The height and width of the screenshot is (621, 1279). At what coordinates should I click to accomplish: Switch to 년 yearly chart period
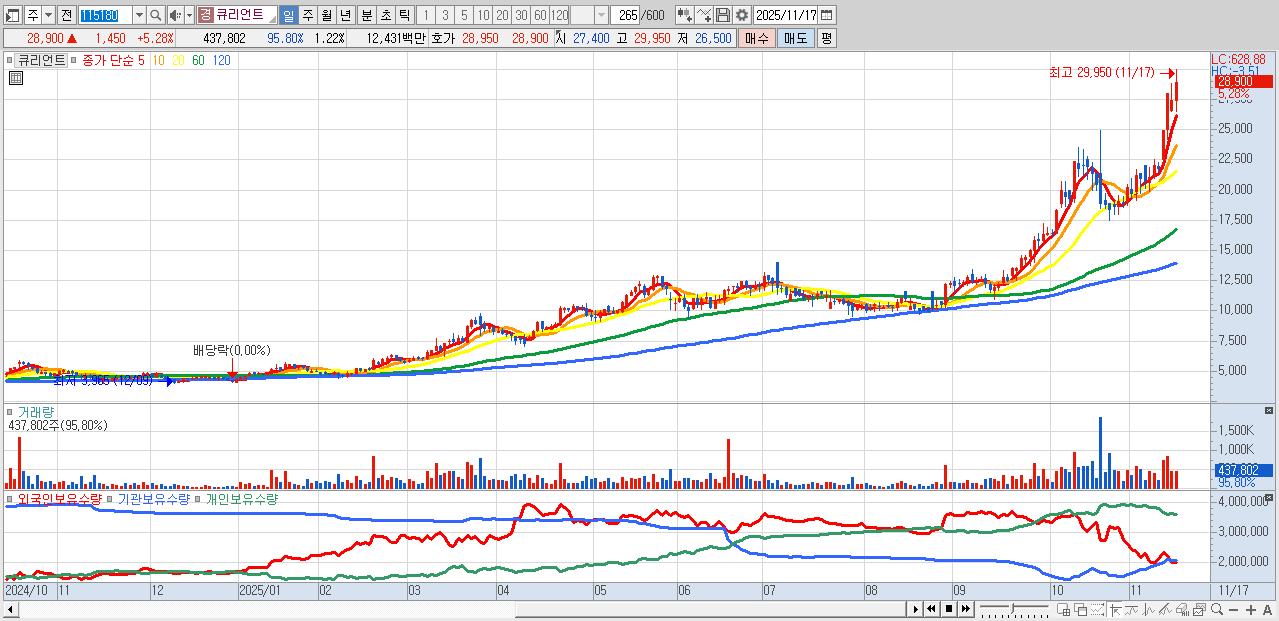click(x=345, y=15)
